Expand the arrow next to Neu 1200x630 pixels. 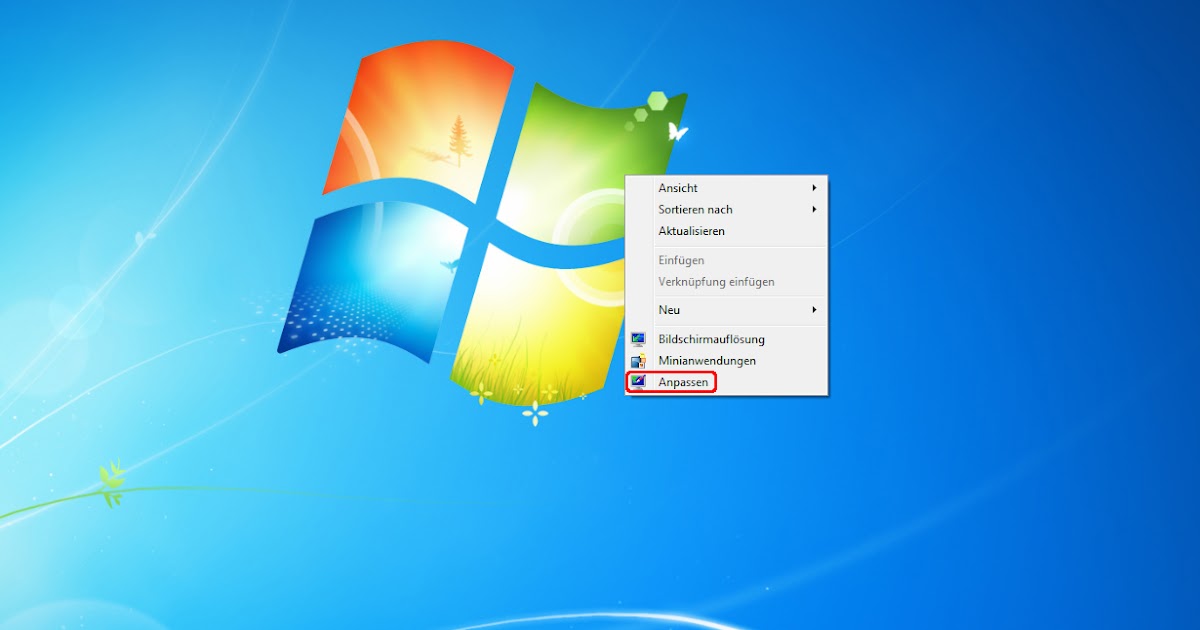coord(814,310)
